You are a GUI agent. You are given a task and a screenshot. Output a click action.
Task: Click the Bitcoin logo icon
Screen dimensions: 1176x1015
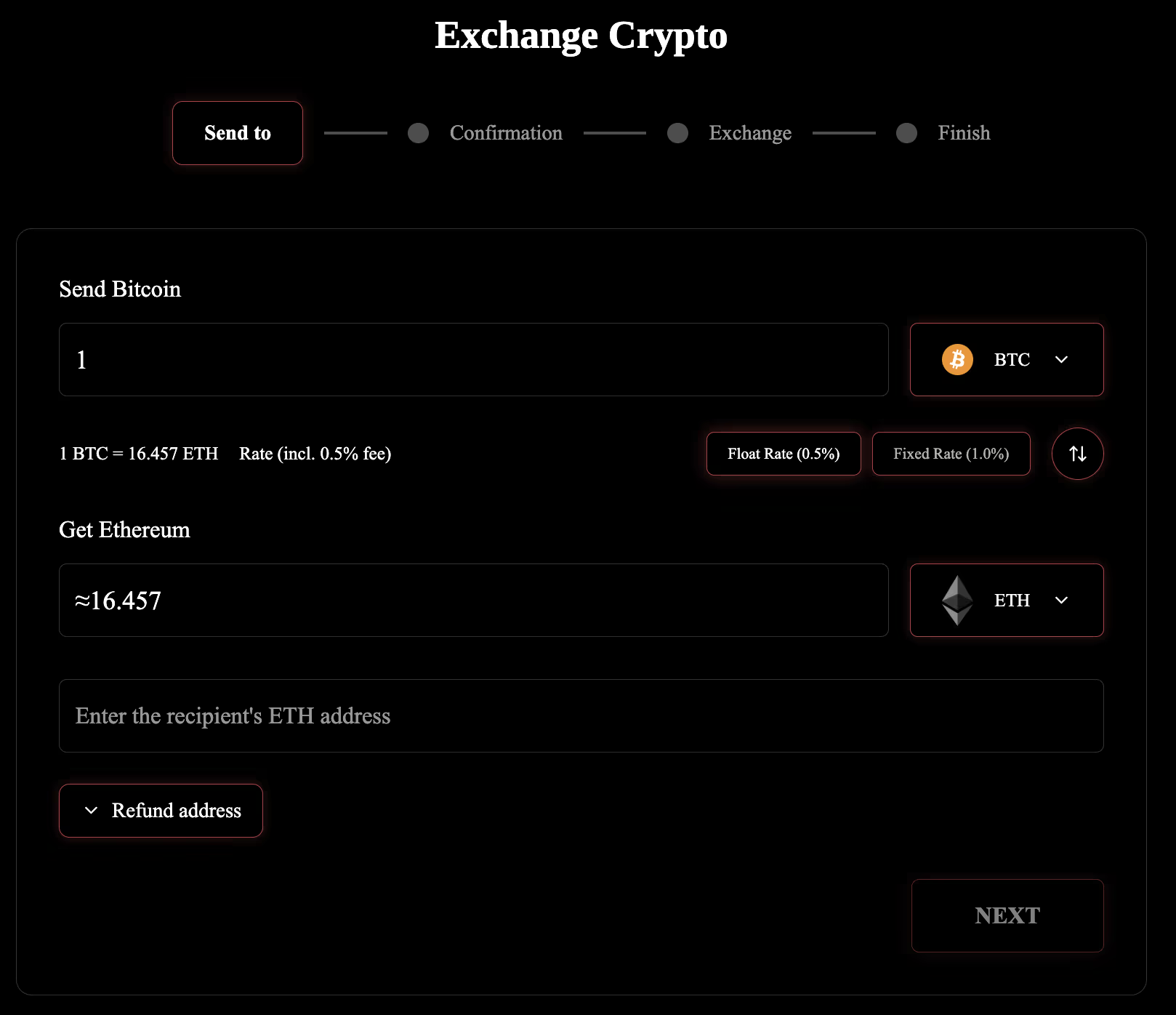tap(957, 359)
